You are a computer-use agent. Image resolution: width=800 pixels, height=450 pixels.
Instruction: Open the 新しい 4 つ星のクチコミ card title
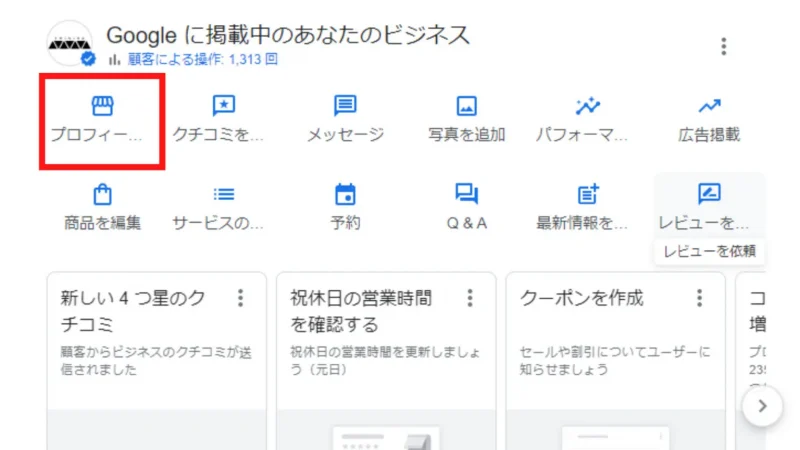pyautogui.click(x=133, y=311)
